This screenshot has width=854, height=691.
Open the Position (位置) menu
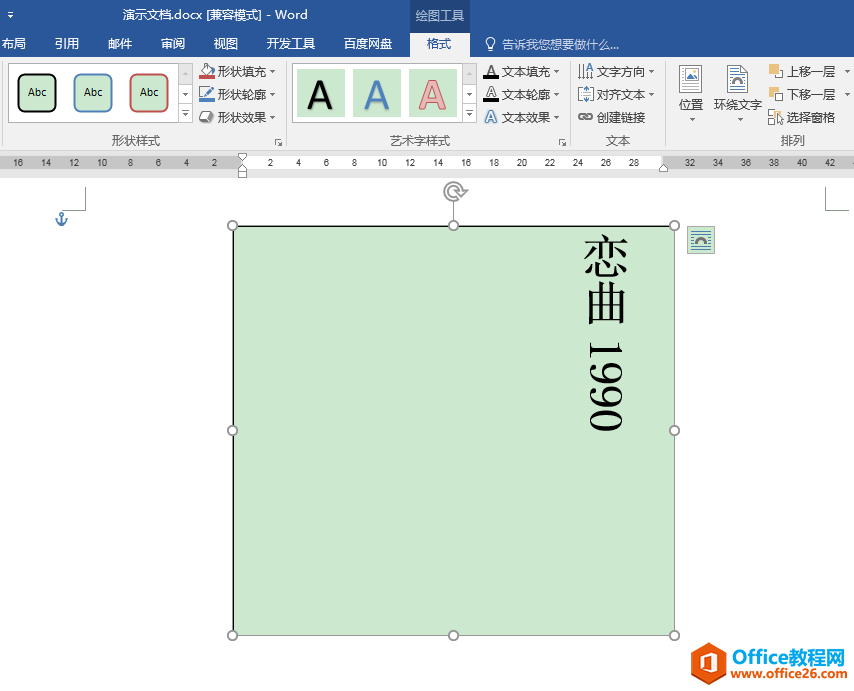(x=691, y=94)
